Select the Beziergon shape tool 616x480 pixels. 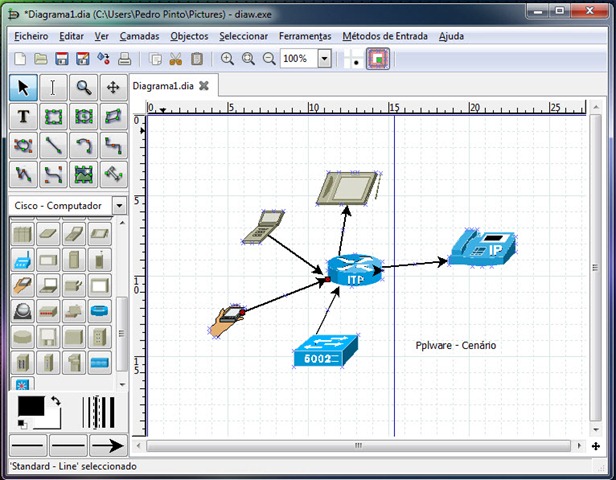point(24,145)
